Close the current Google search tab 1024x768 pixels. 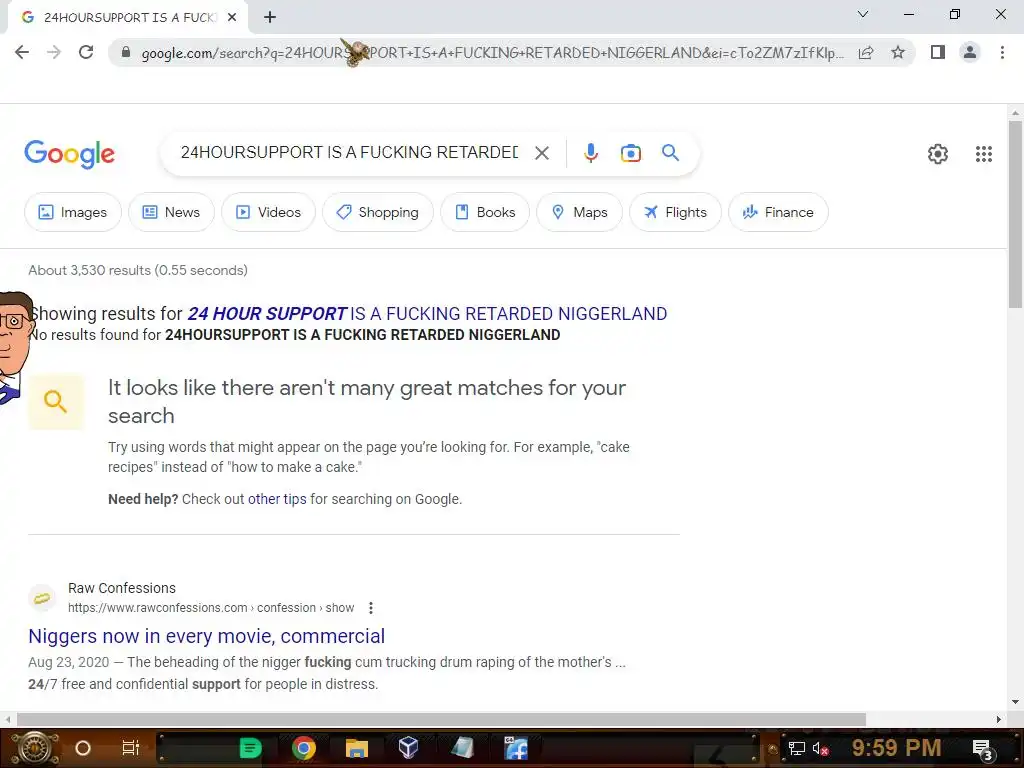(x=232, y=18)
